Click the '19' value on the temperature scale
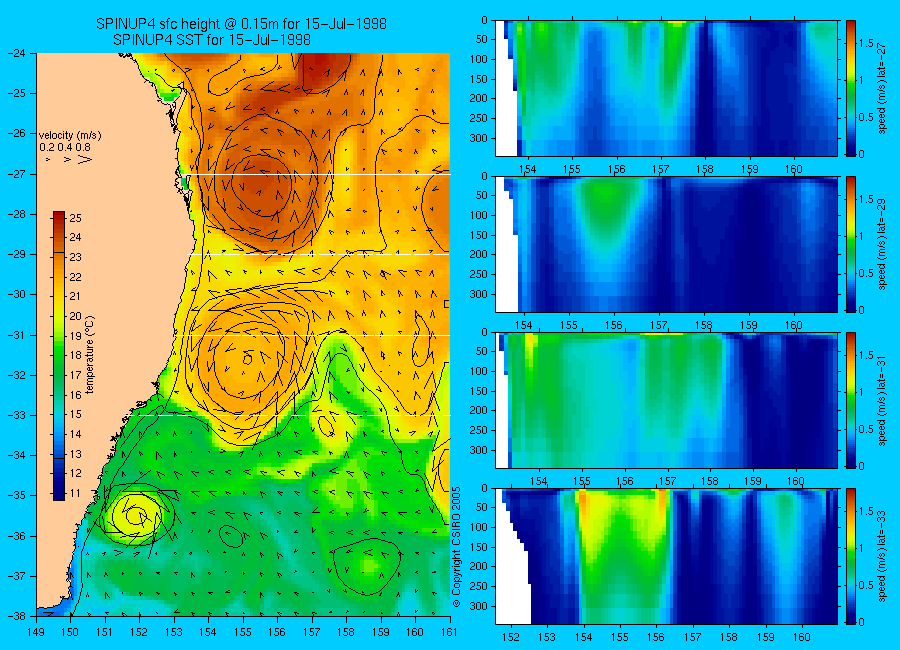The image size is (900, 650). (x=76, y=336)
